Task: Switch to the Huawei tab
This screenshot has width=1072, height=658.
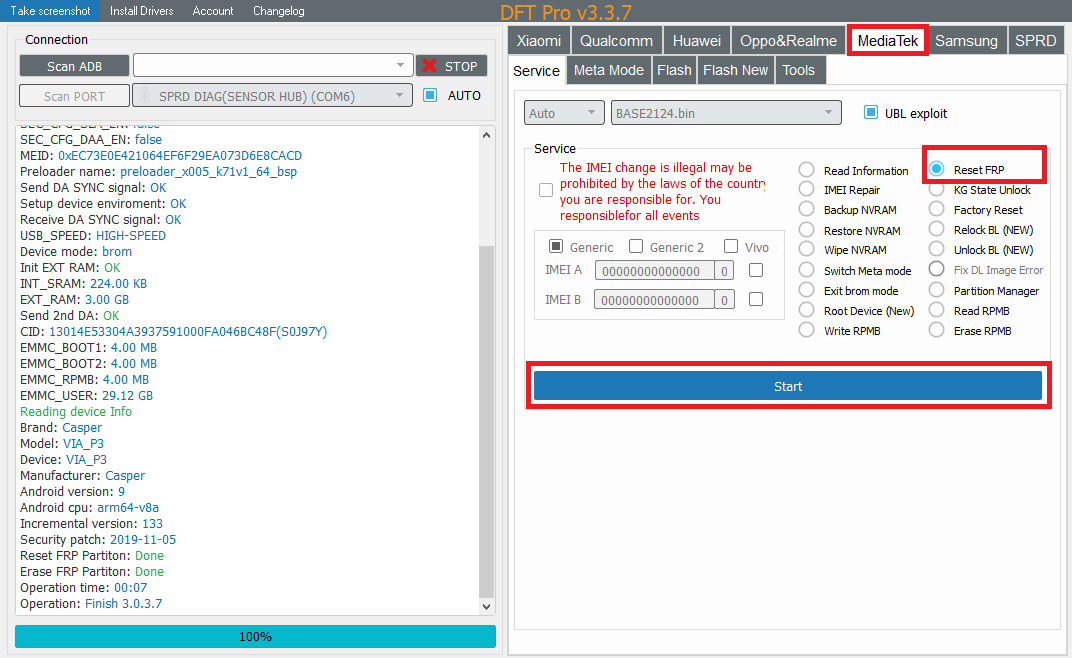Action: pos(697,40)
